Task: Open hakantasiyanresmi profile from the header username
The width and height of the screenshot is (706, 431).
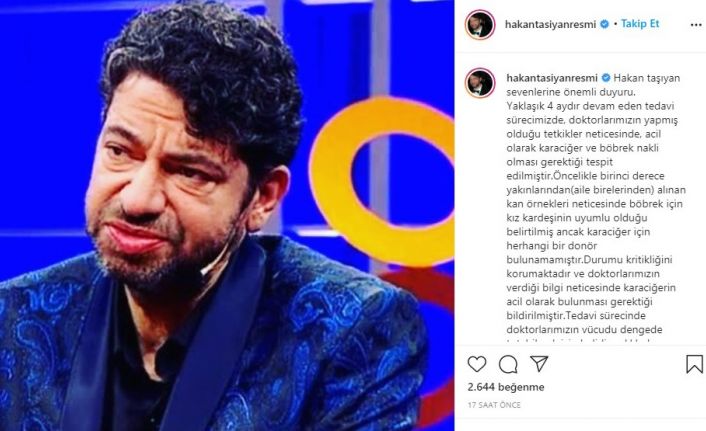Action: pos(550,24)
